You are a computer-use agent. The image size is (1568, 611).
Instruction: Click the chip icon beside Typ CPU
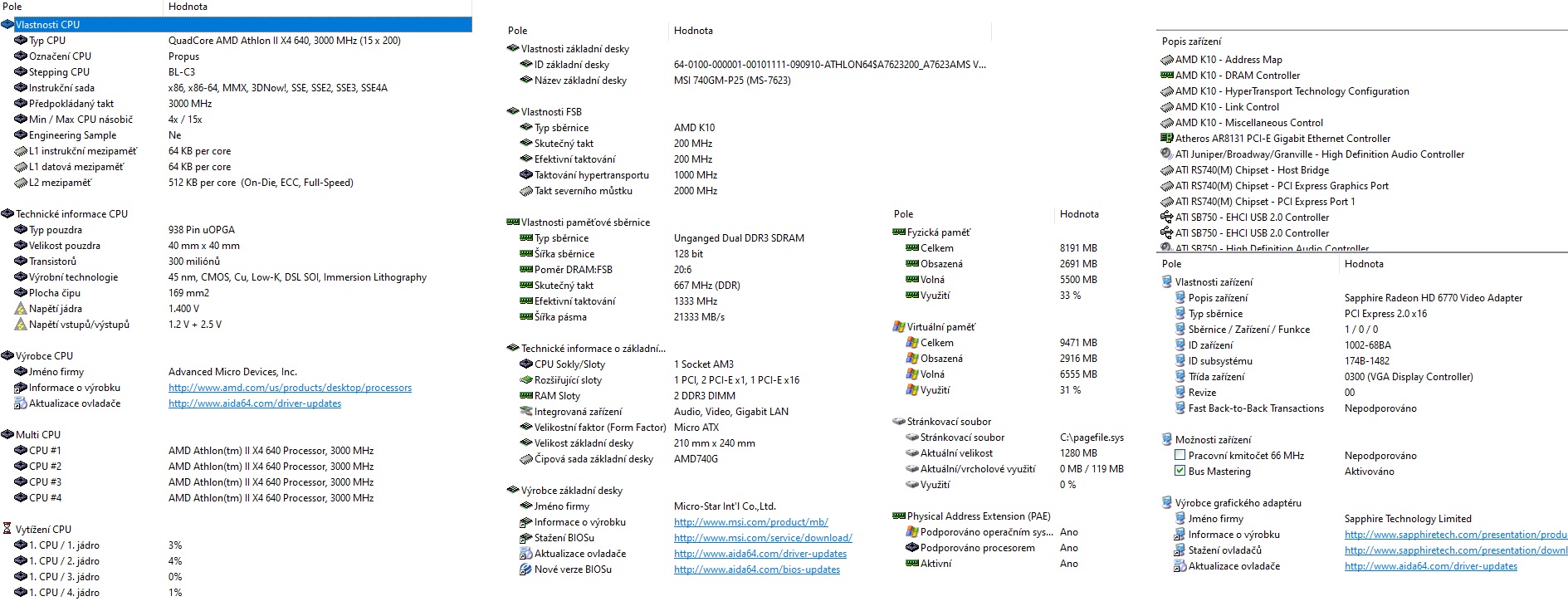pyautogui.click(x=21, y=41)
